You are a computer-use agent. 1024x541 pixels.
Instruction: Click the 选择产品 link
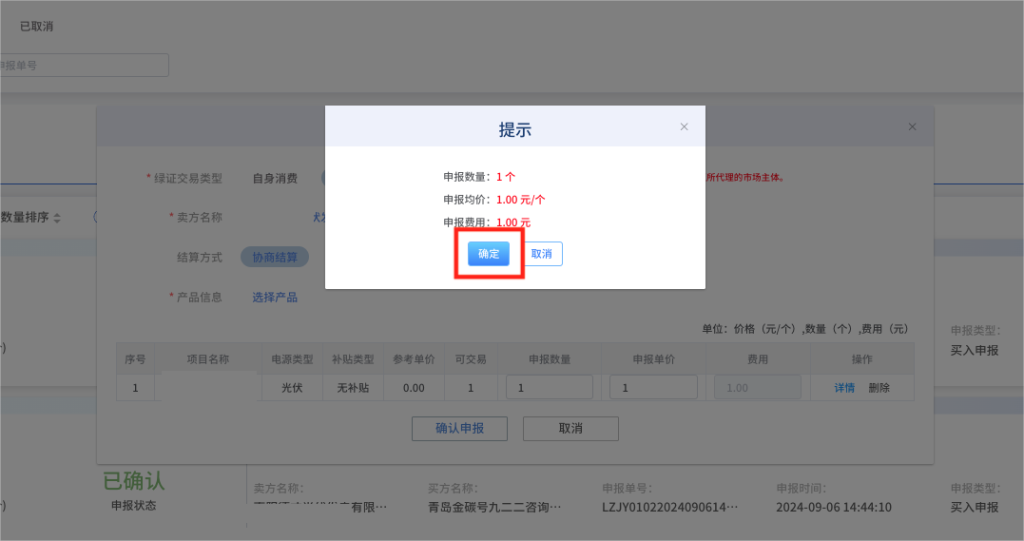click(274, 297)
